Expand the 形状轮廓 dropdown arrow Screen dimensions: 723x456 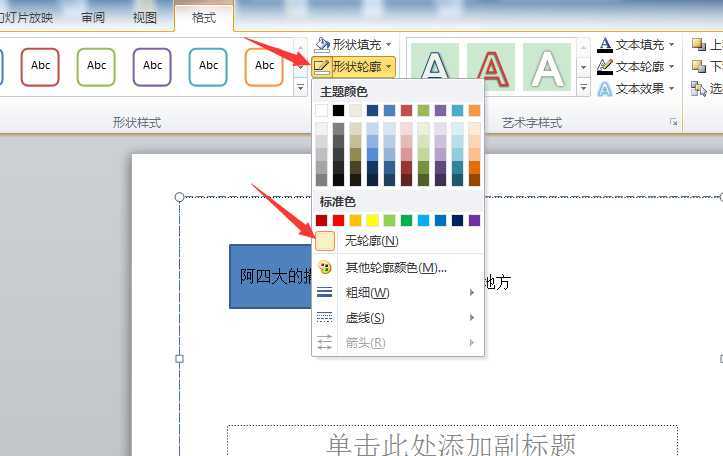[x=389, y=67]
